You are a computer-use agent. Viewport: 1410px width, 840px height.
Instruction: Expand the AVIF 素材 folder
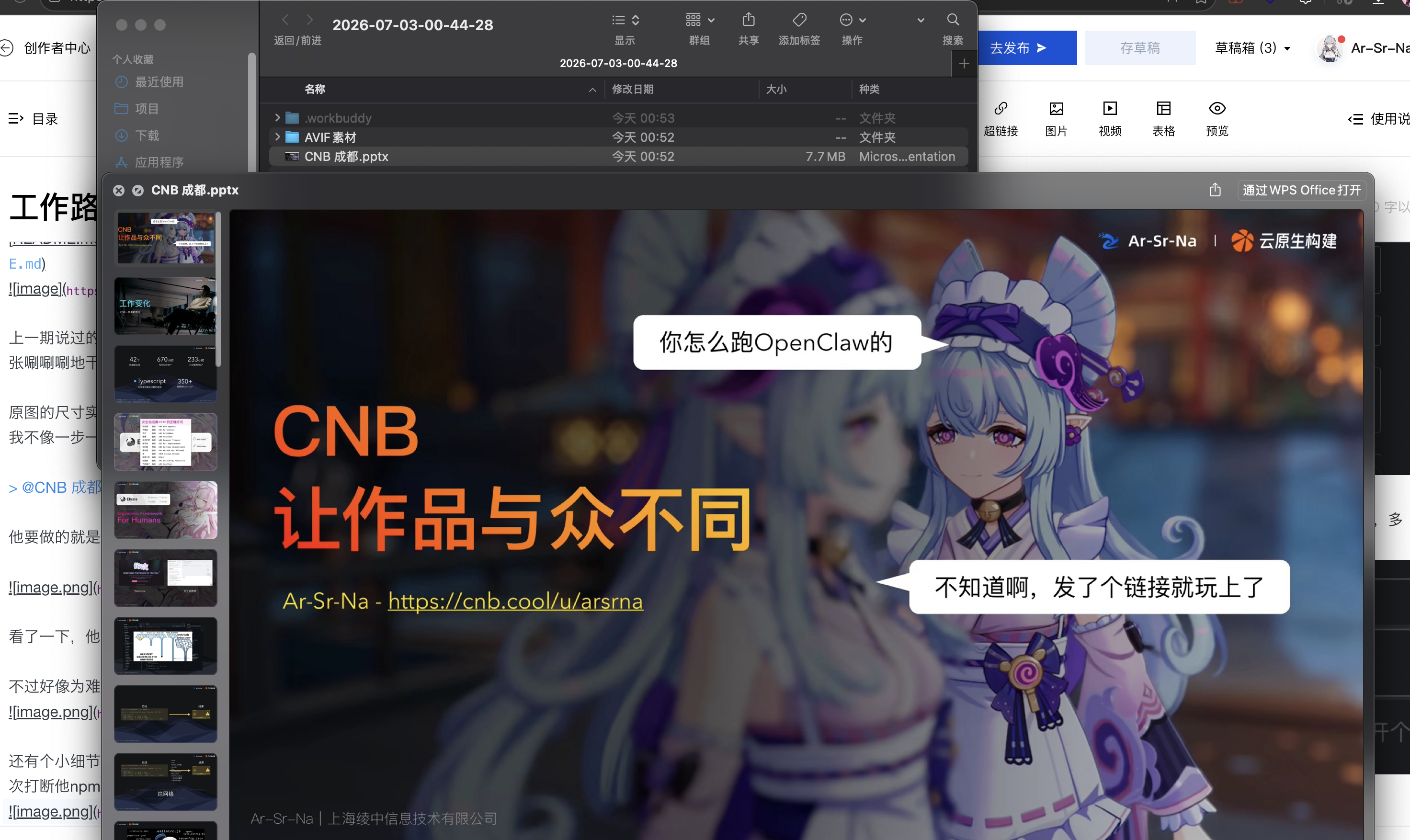277,137
